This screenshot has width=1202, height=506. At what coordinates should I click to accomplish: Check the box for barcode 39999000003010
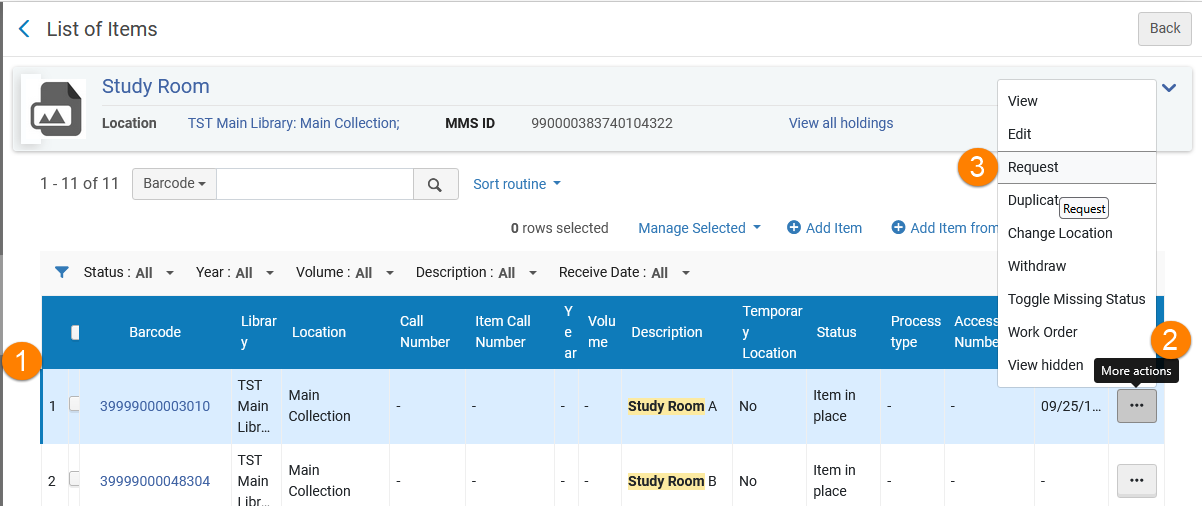75,404
